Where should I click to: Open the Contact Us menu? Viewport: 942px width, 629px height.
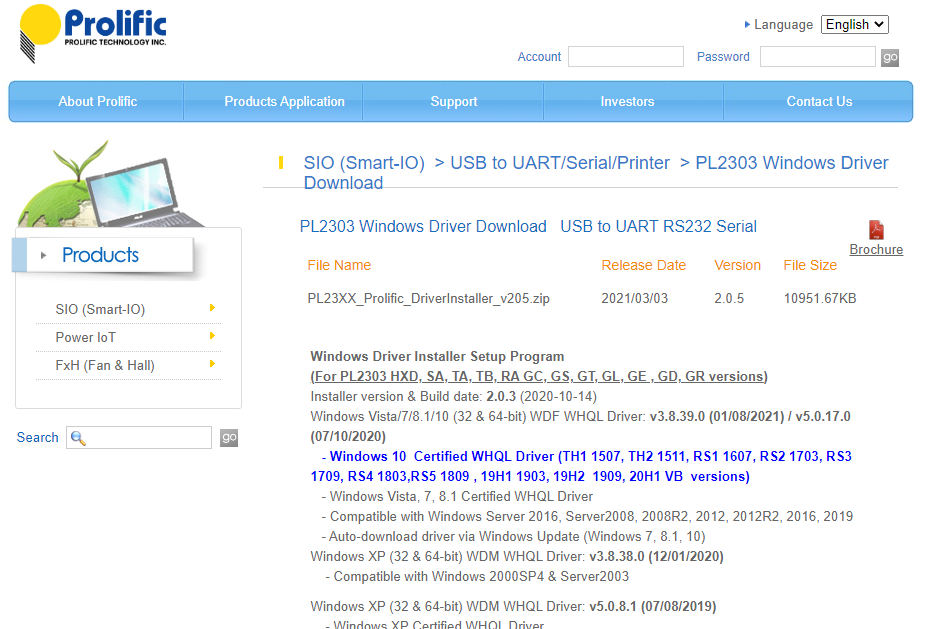[819, 102]
